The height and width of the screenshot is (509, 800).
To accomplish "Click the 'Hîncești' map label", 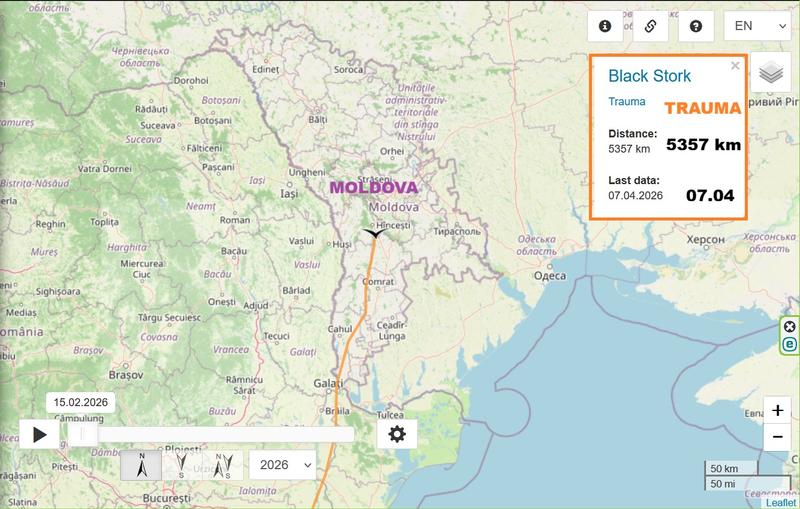I will [393, 225].
